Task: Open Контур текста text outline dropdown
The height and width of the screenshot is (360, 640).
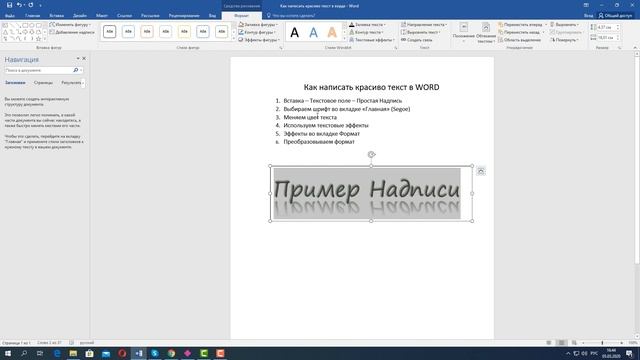Action: pos(367,32)
